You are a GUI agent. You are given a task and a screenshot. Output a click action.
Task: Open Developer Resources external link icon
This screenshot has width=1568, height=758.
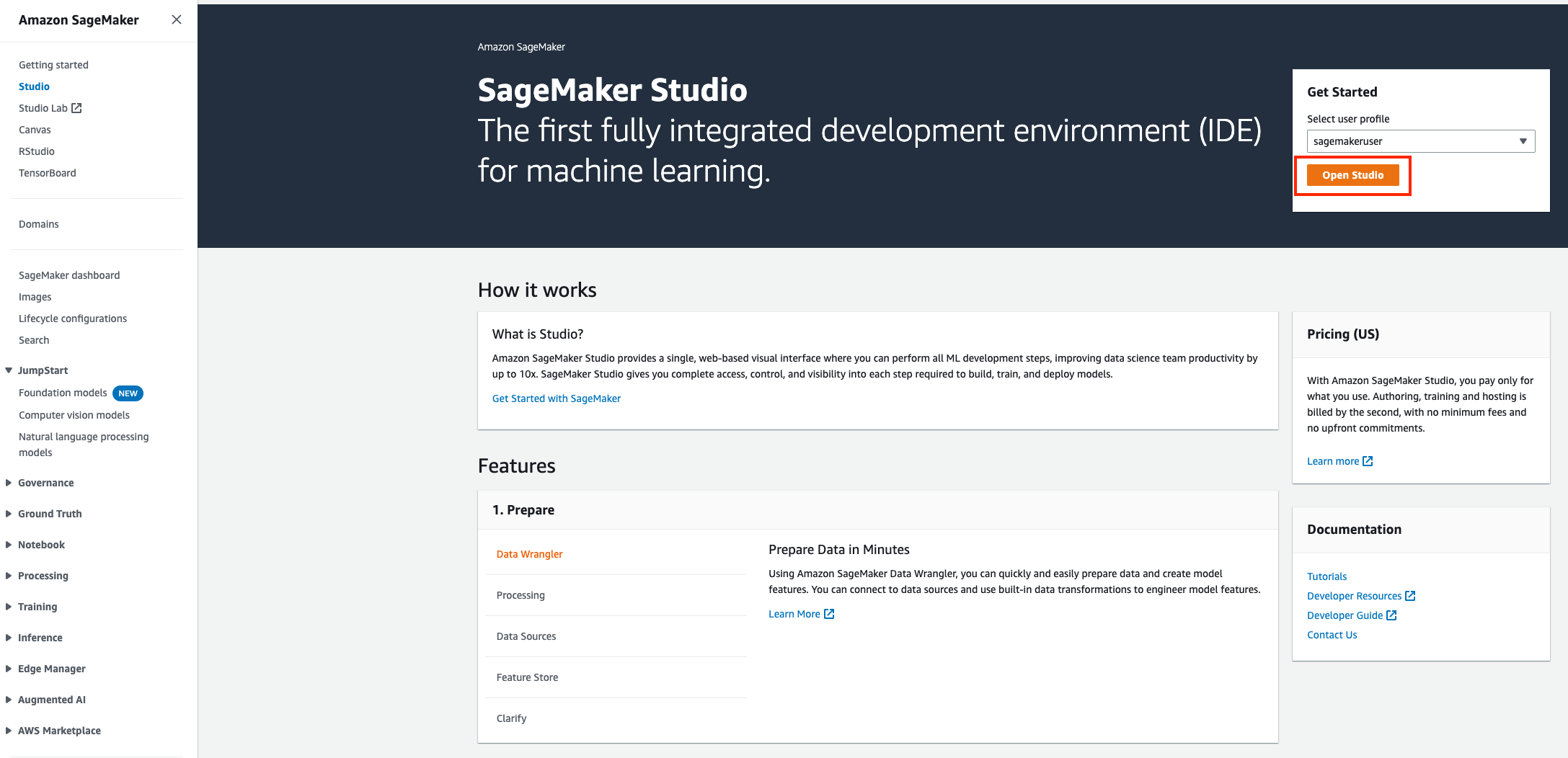coord(1410,596)
